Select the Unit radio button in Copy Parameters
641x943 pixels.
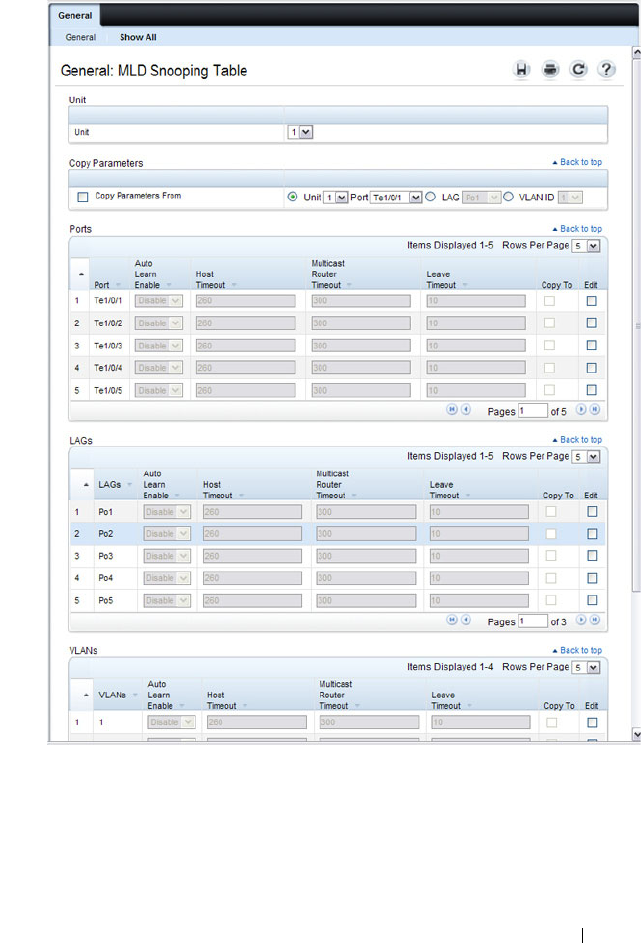tap(292, 197)
